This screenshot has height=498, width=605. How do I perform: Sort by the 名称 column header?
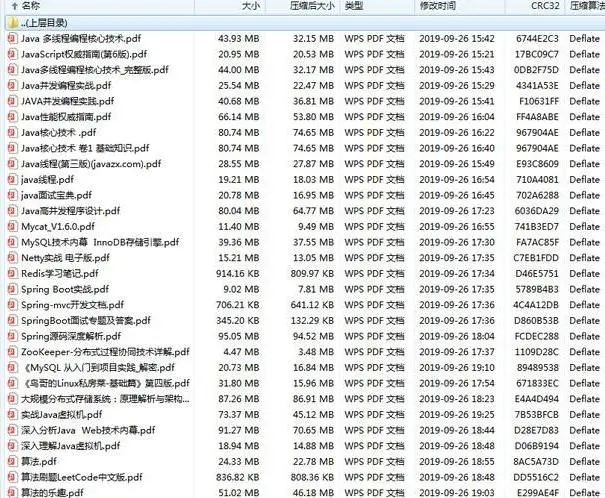(31, 6)
